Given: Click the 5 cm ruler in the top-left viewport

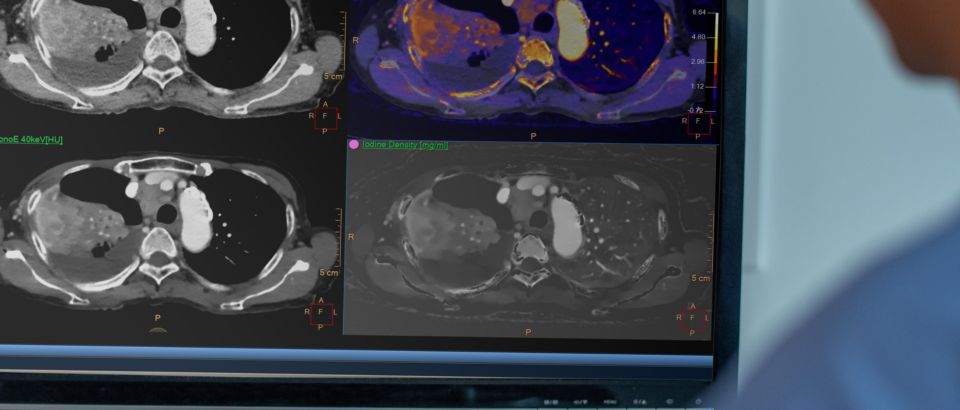Looking at the screenshot, I should [x=330, y=75].
